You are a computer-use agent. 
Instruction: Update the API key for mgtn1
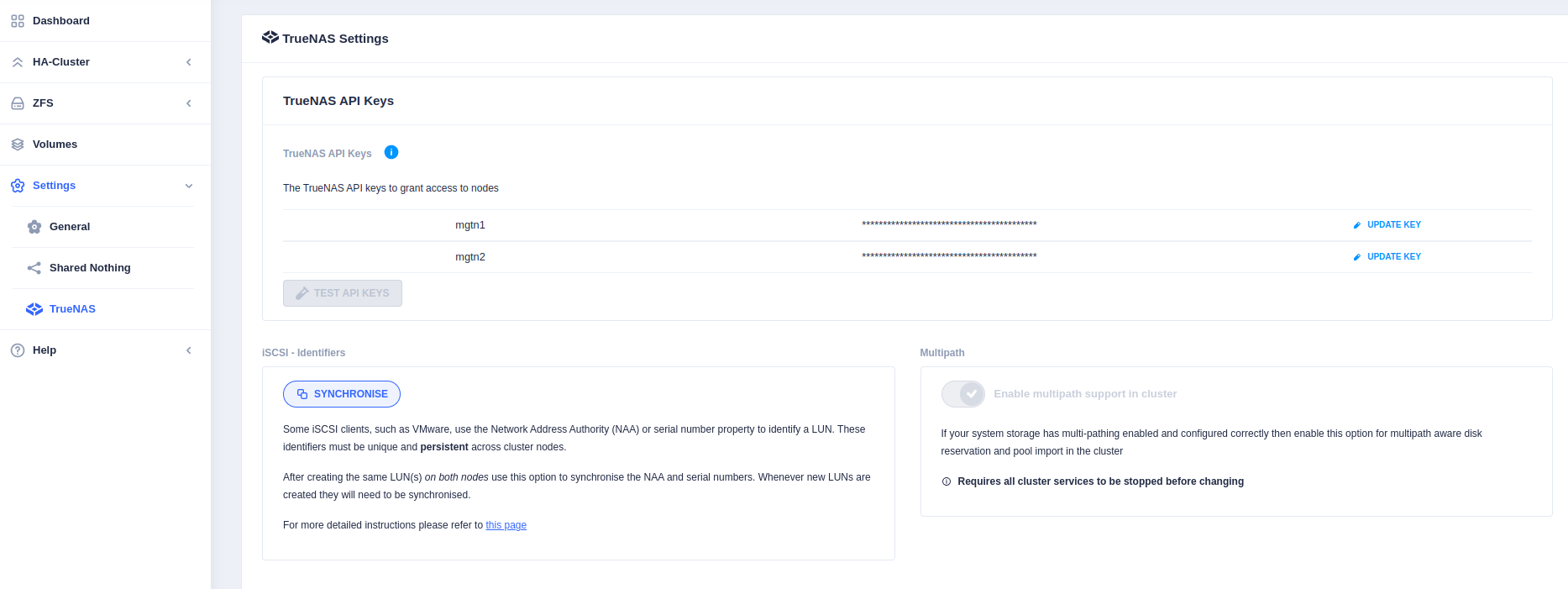tap(1387, 225)
